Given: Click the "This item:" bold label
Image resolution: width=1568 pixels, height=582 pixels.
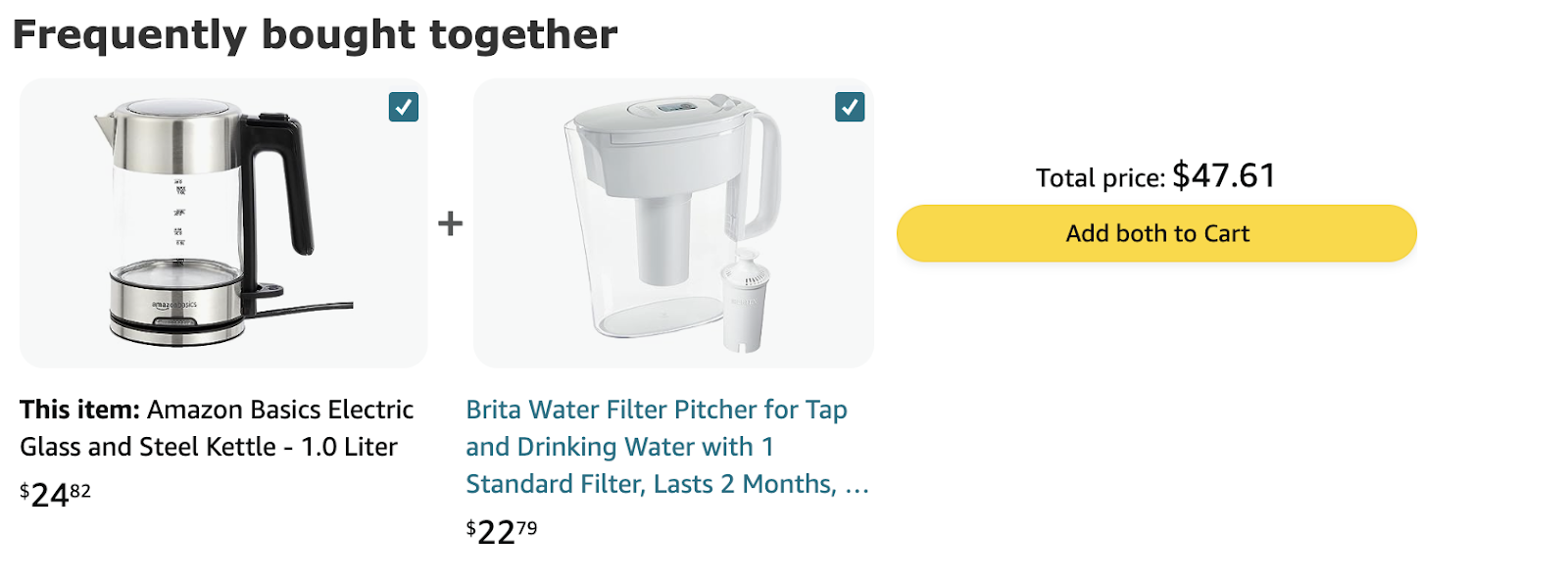Looking at the screenshot, I should tap(79, 410).
